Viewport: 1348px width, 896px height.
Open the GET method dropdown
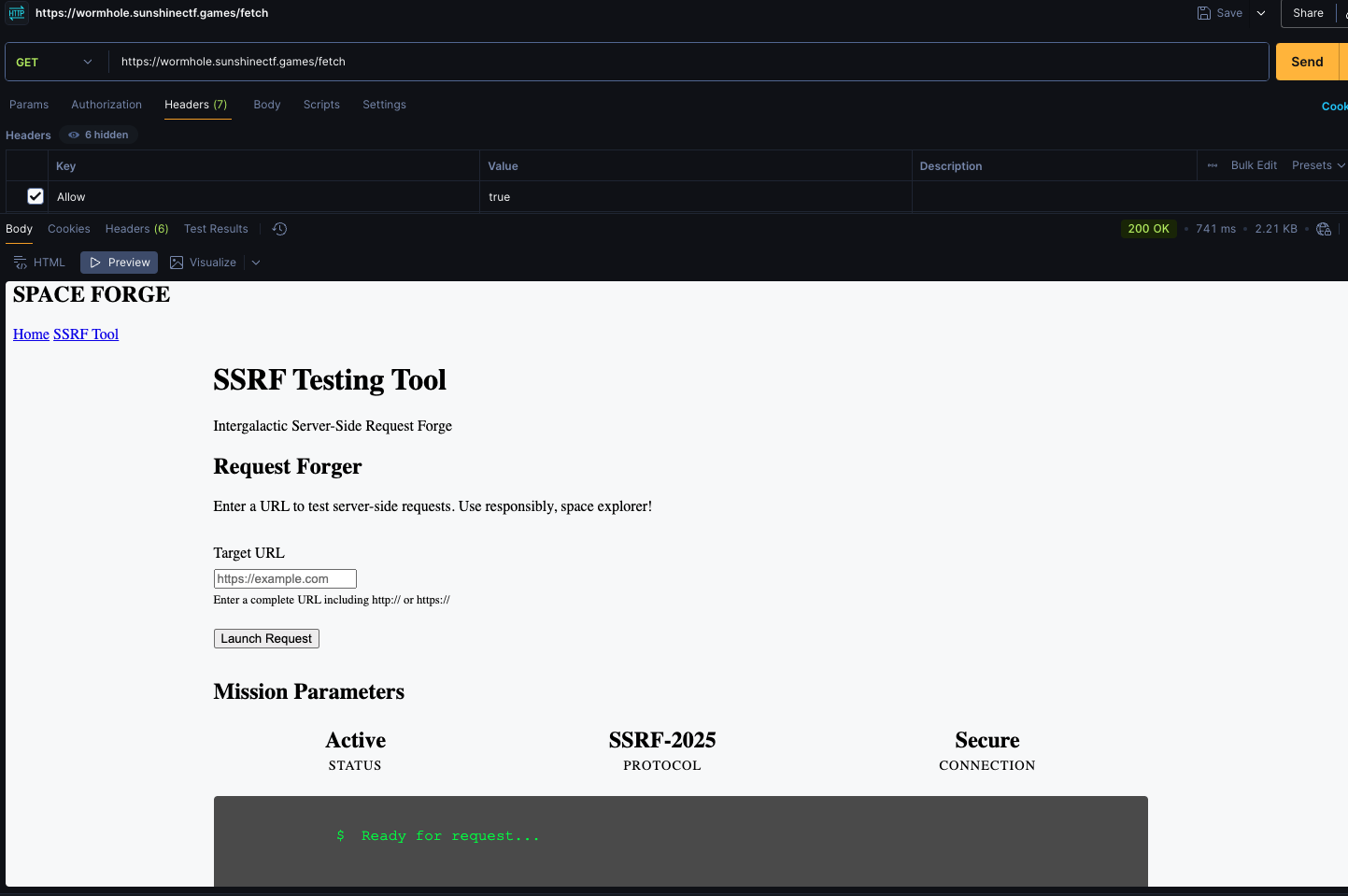click(x=54, y=62)
